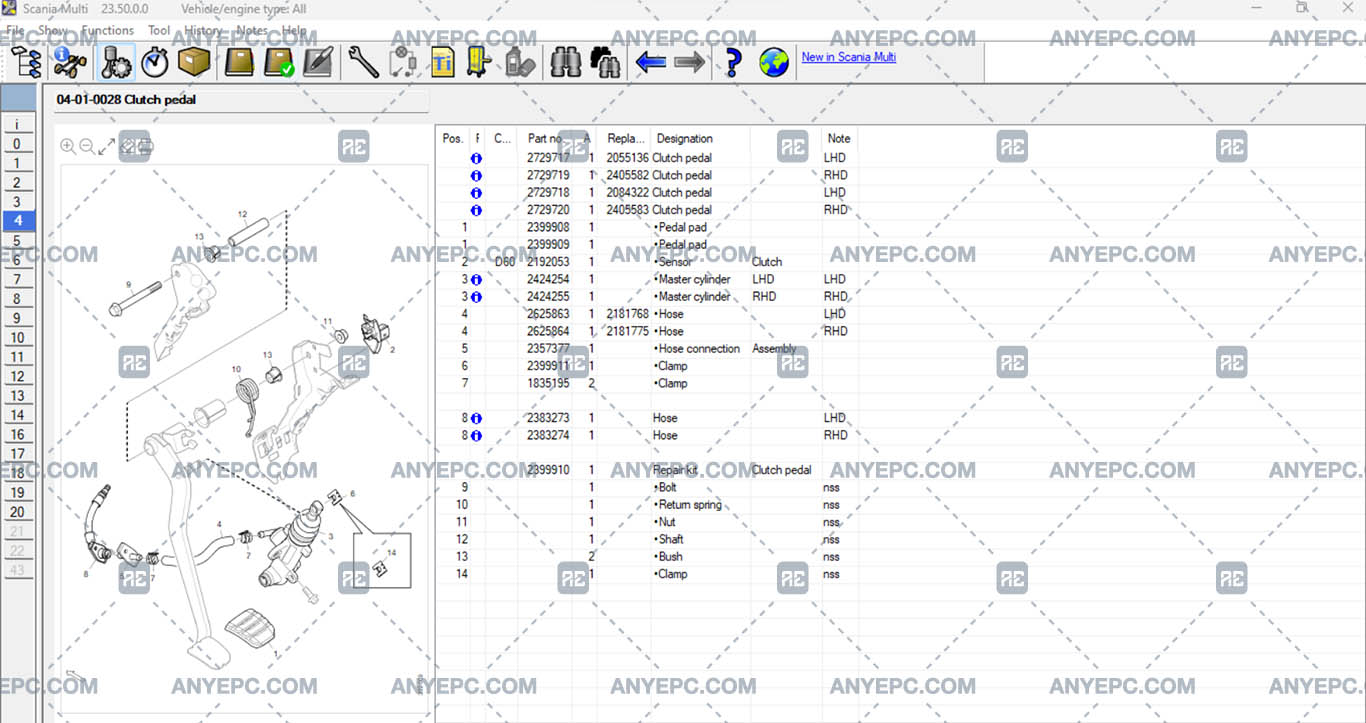Screen dimensions: 1366x723
Task: Click the dark binoculars search icon
Action: 605,62
